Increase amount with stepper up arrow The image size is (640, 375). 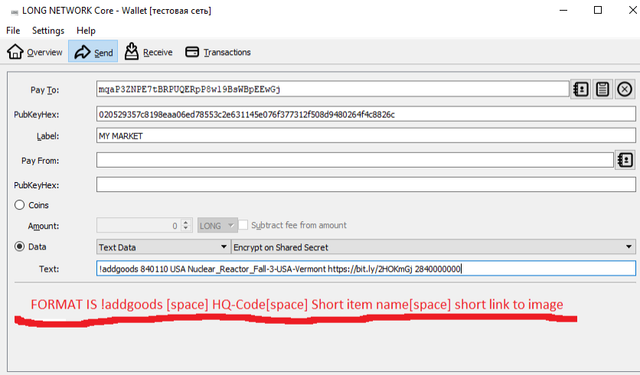point(186,222)
